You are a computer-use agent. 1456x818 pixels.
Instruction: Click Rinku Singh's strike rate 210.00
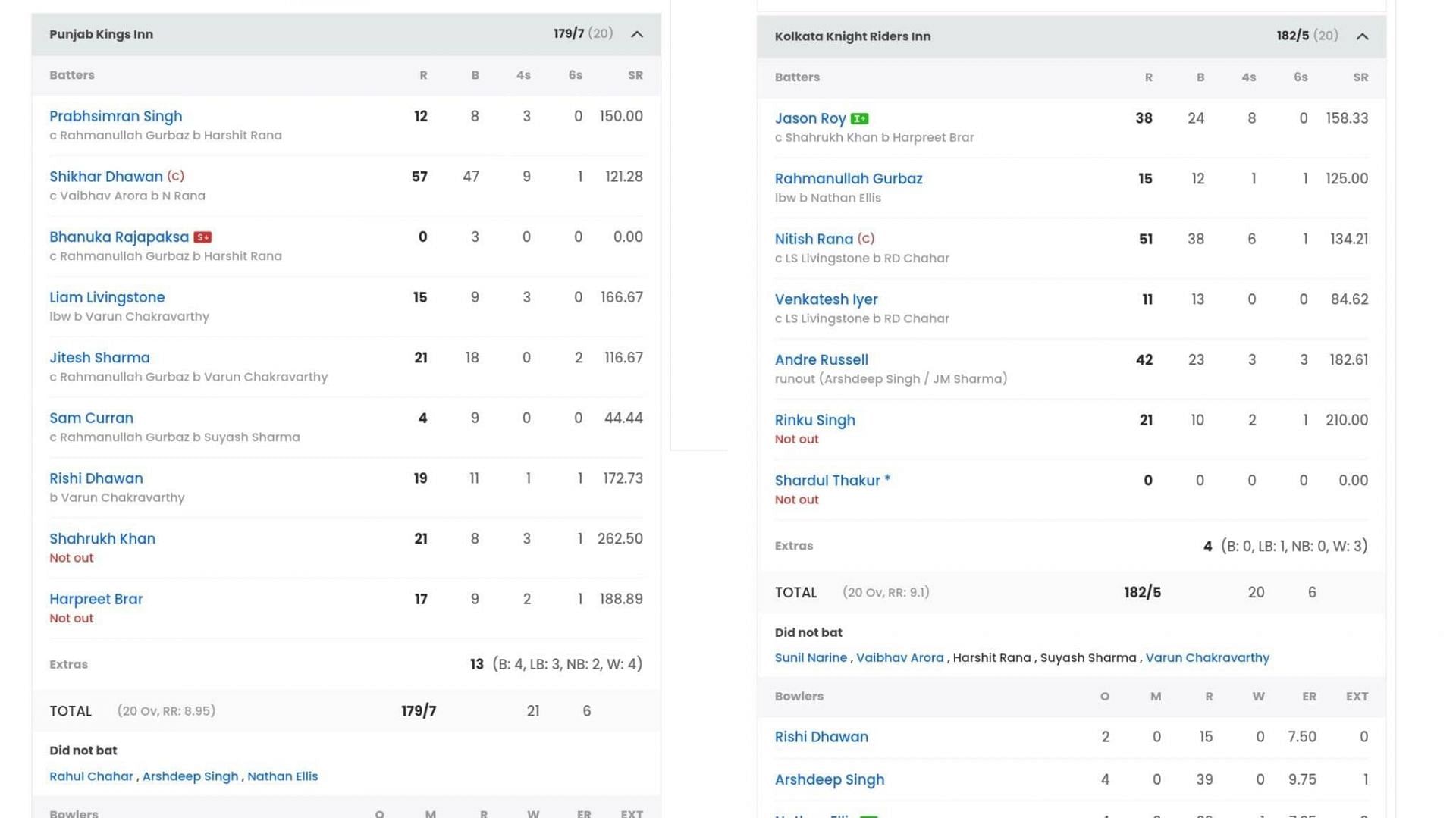(1347, 420)
